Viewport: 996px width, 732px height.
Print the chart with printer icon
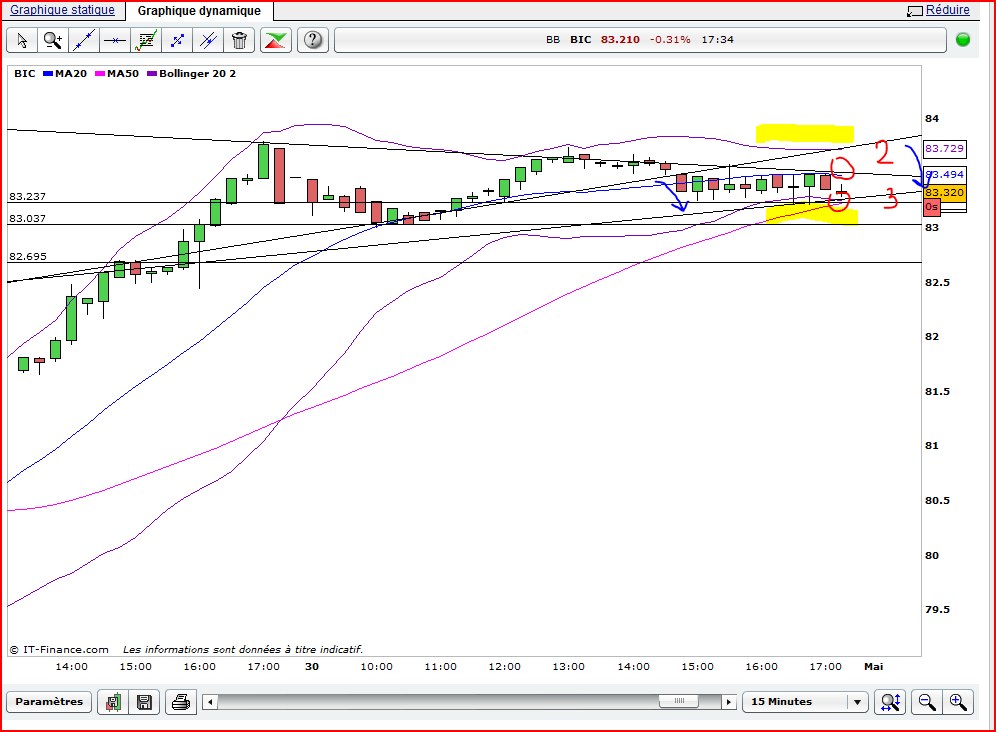pos(181,702)
